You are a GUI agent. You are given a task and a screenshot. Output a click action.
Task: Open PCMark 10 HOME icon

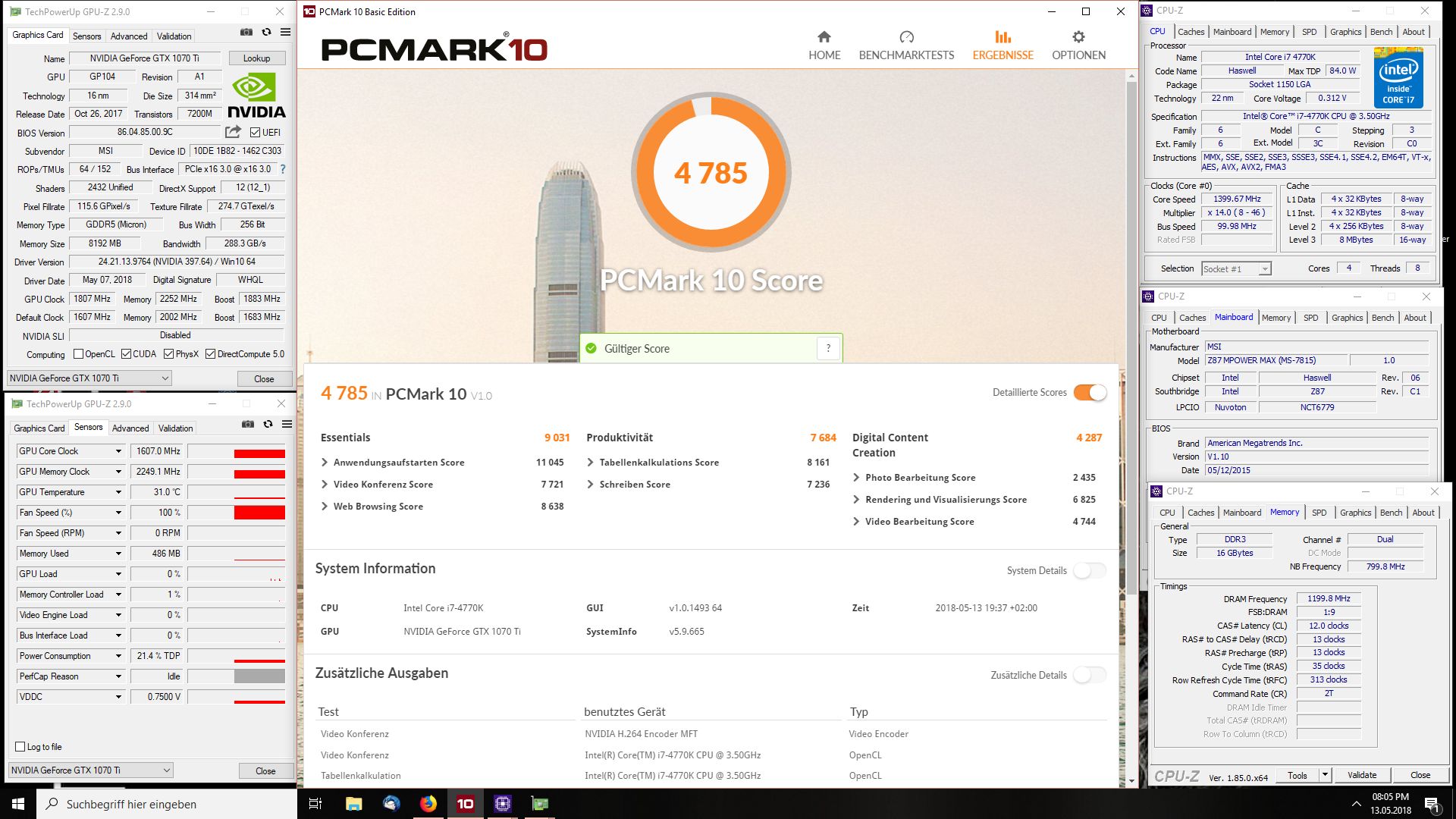point(824,36)
